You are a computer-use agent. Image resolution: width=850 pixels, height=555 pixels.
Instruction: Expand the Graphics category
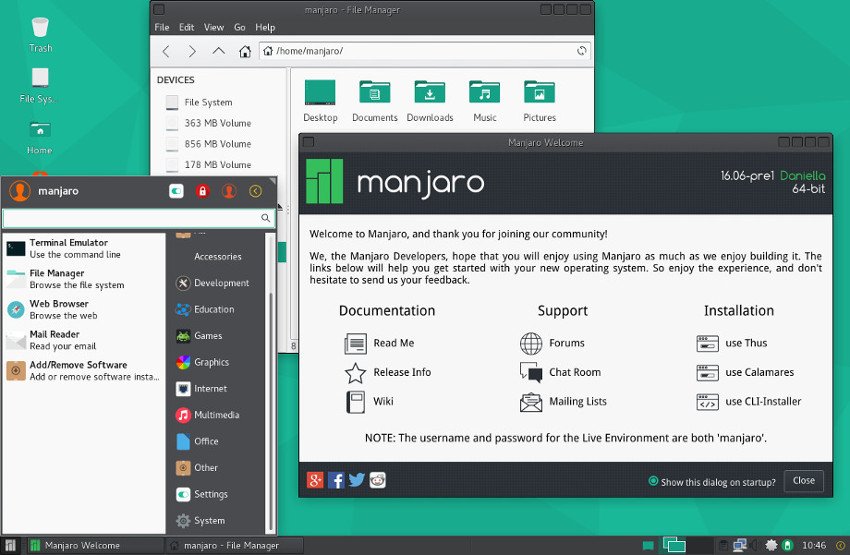pos(211,362)
